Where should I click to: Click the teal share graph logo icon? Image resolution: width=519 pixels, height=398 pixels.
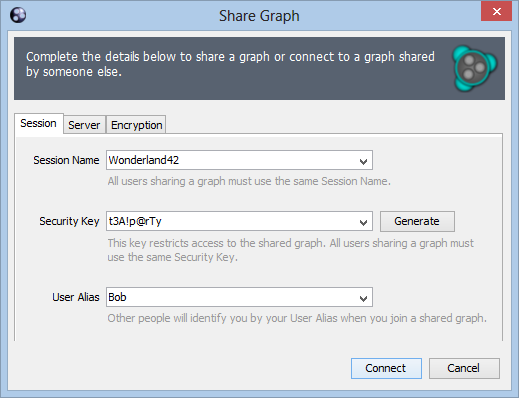pyautogui.click(x=475, y=68)
